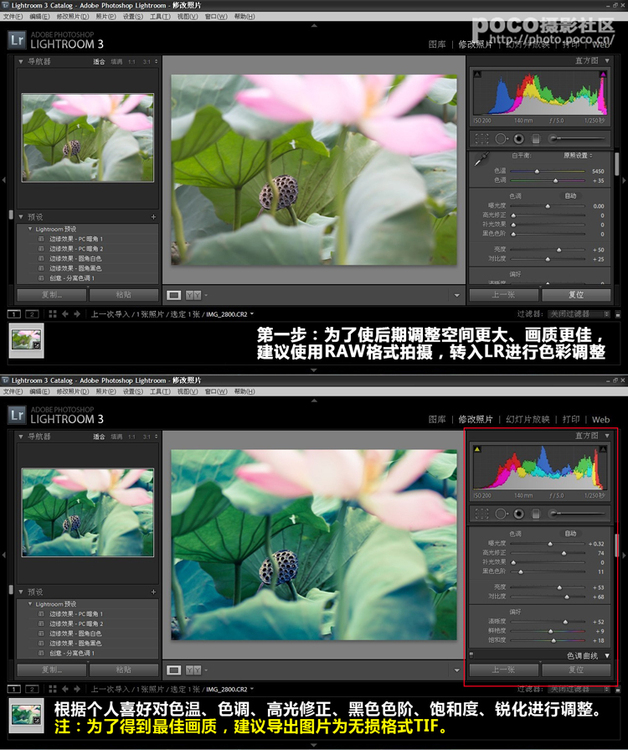The width and height of the screenshot is (628, 750).
Task: Select Spot Removal tool in upper Lightroom window
Action: tap(500, 139)
